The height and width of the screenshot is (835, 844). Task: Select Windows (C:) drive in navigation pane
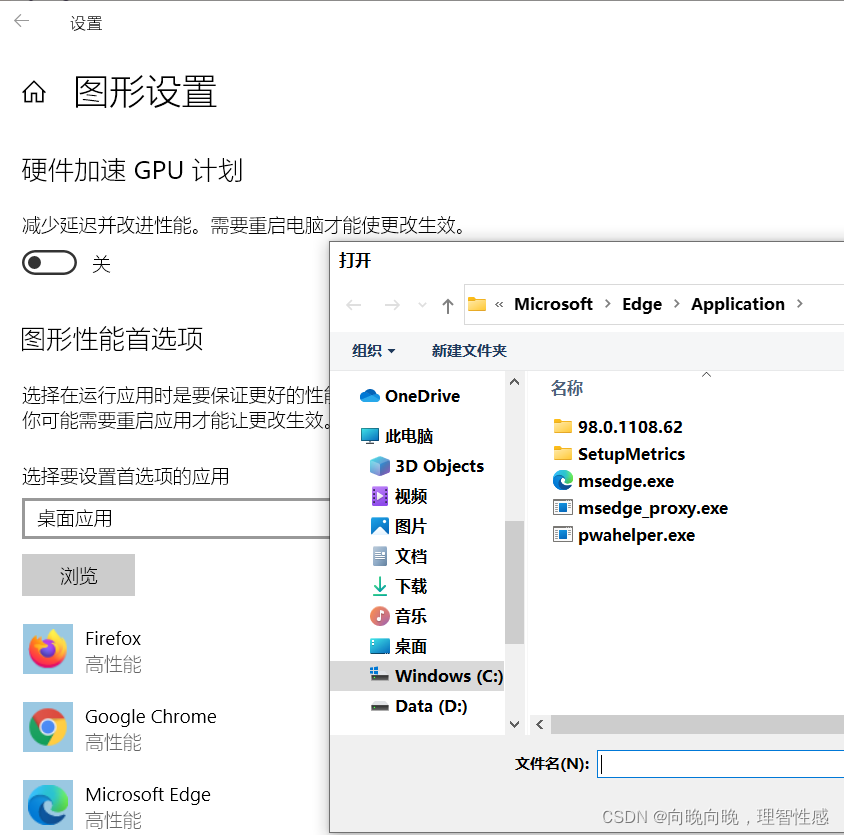click(x=418, y=676)
